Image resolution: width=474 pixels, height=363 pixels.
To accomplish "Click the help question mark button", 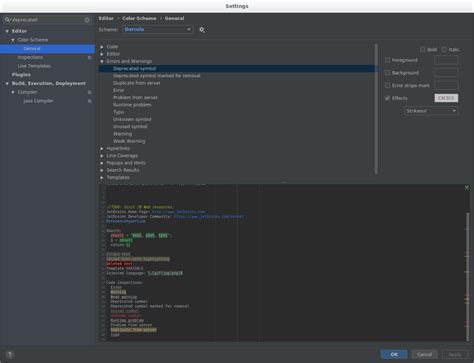I will [x=10, y=354].
